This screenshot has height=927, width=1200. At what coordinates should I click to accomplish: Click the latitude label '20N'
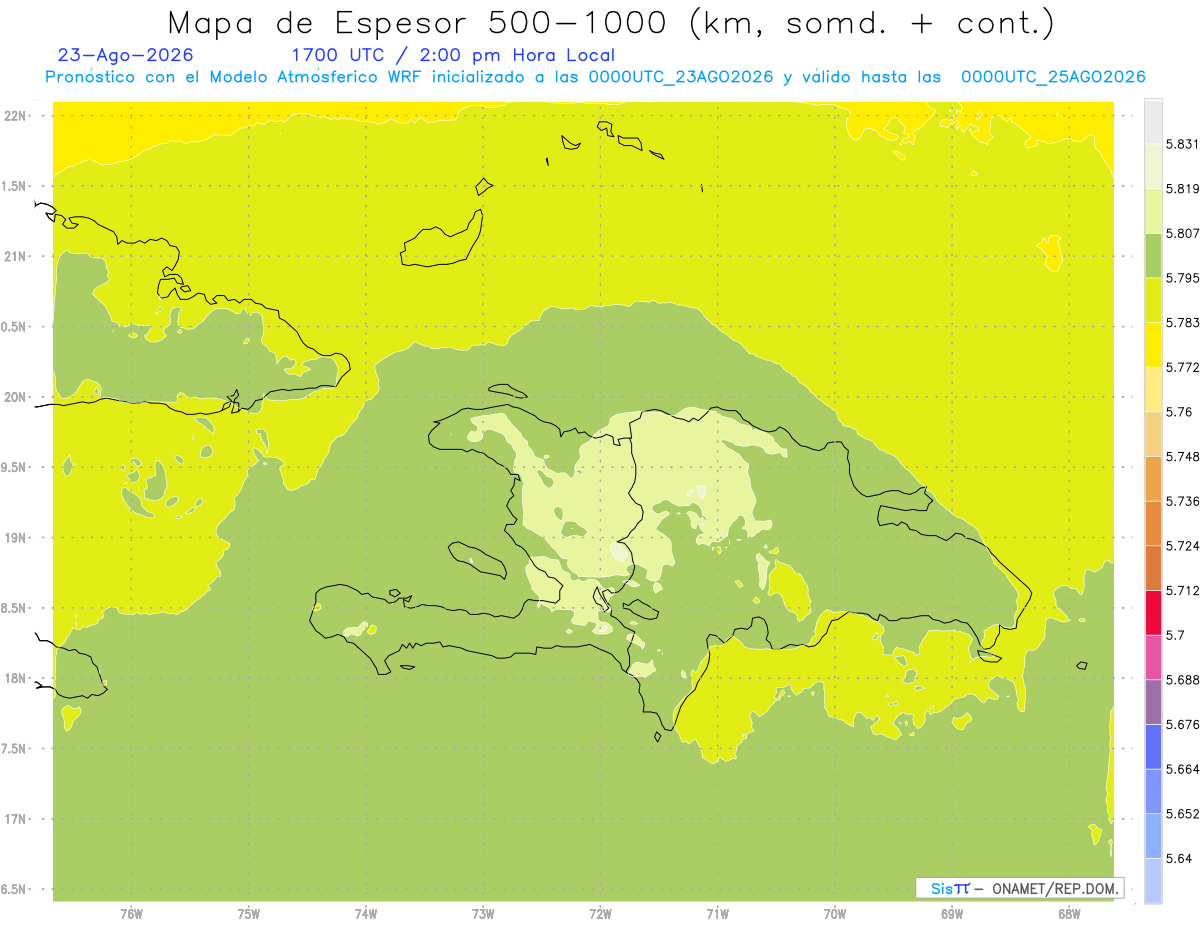[x=16, y=397]
